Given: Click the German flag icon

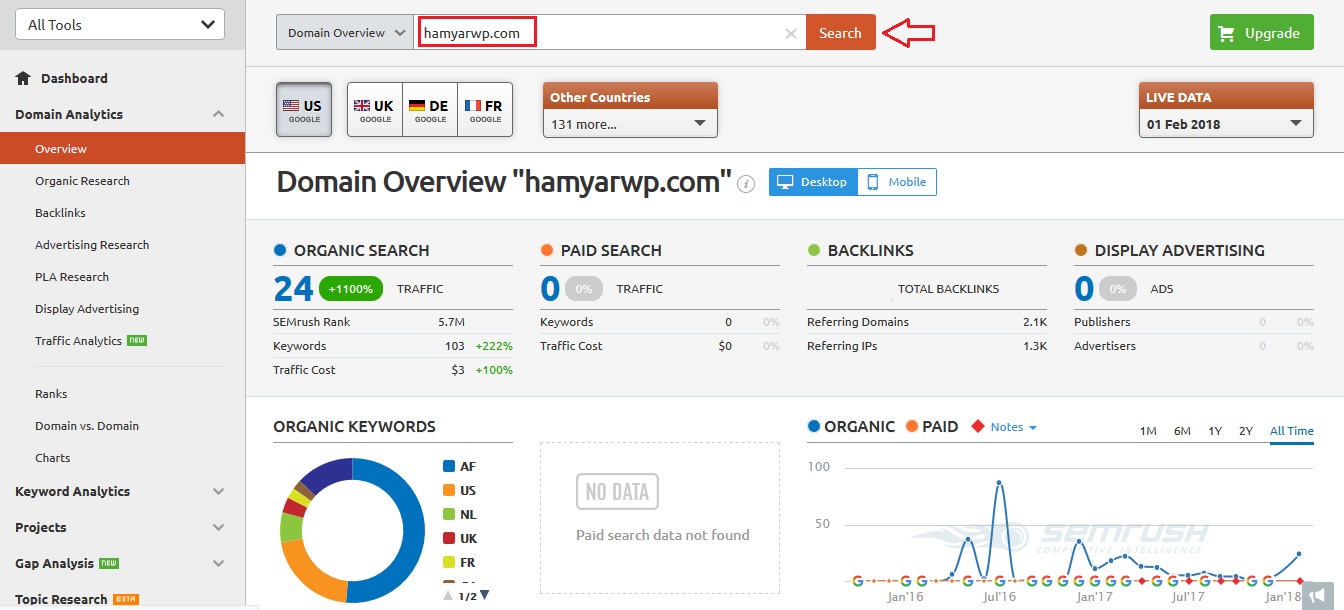Looking at the screenshot, I should (417, 105).
